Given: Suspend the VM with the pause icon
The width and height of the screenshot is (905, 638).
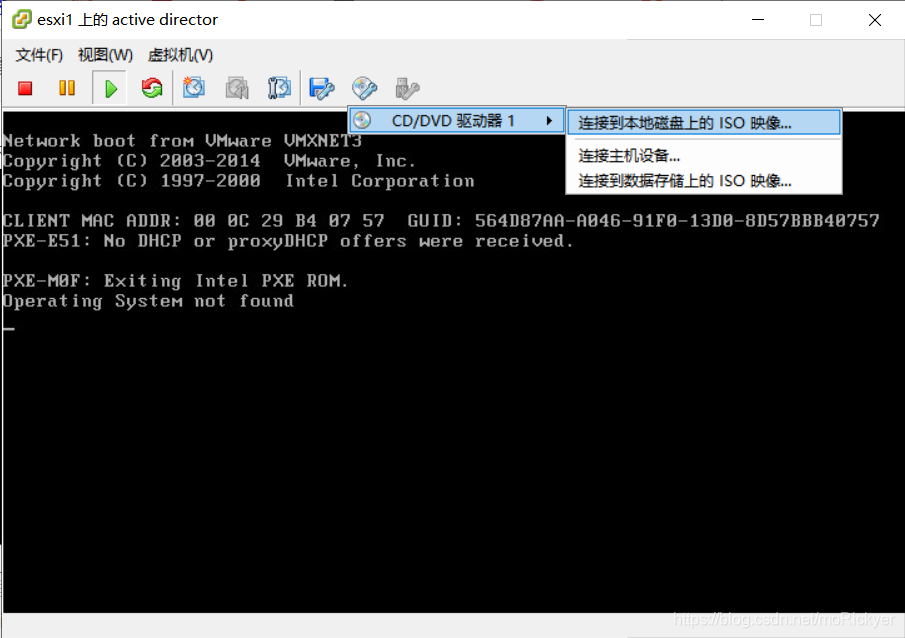Looking at the screenshot, I should point(67,88).
